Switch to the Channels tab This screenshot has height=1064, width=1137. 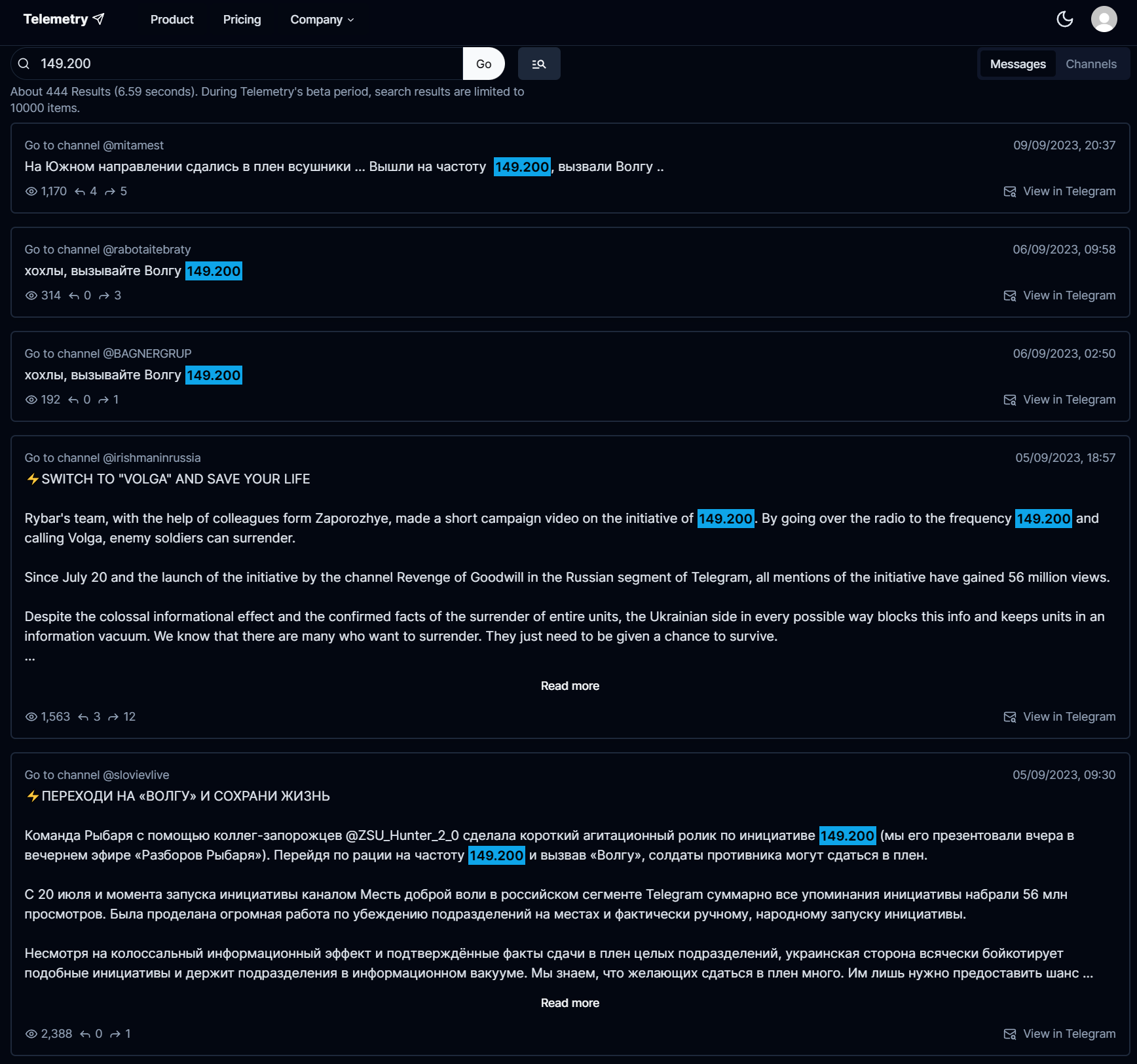pos(1090,64)
